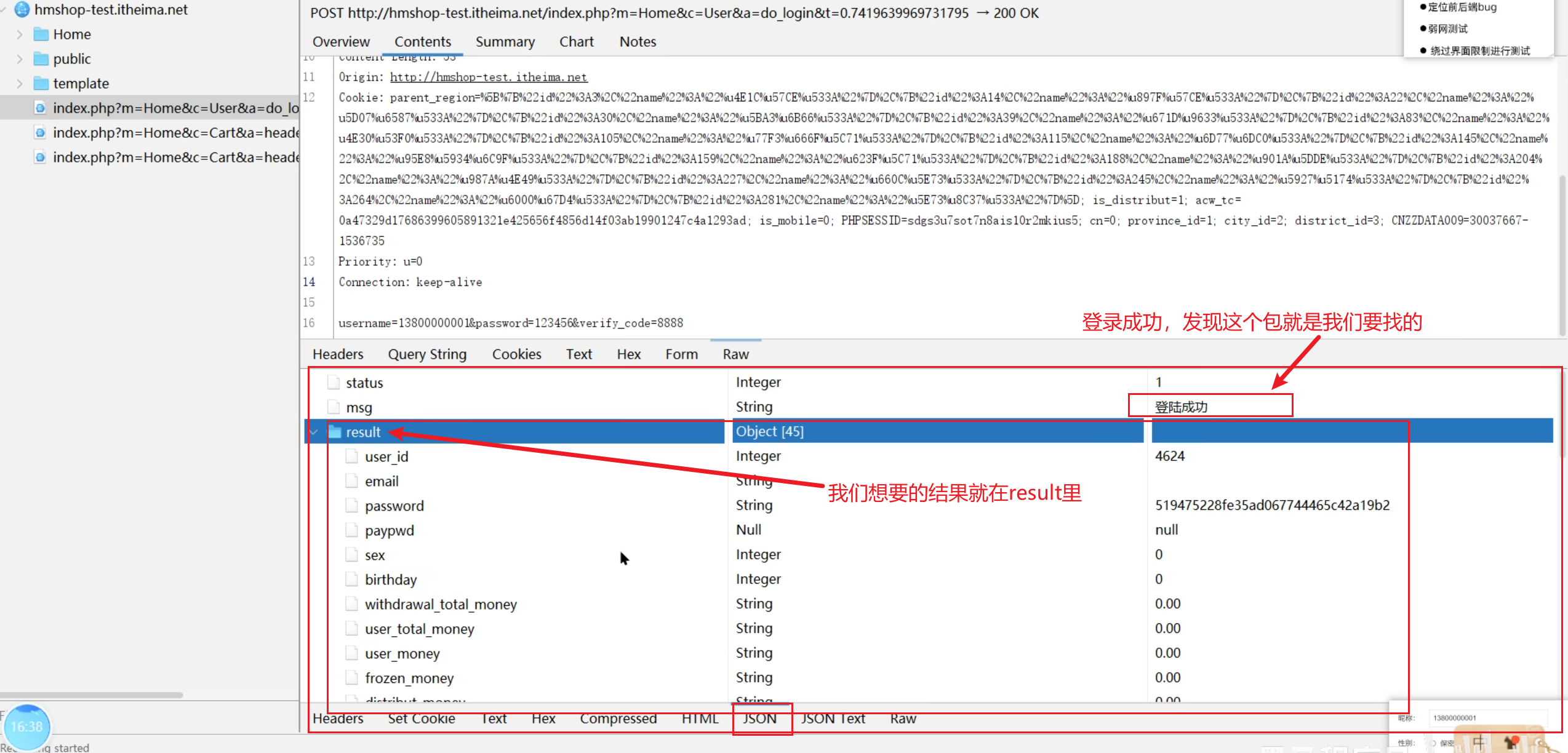Image resolution: width=1568 pixels, height=753 pixels.
Task: Expand the Home folder node
Action: (x=20, y=34)
